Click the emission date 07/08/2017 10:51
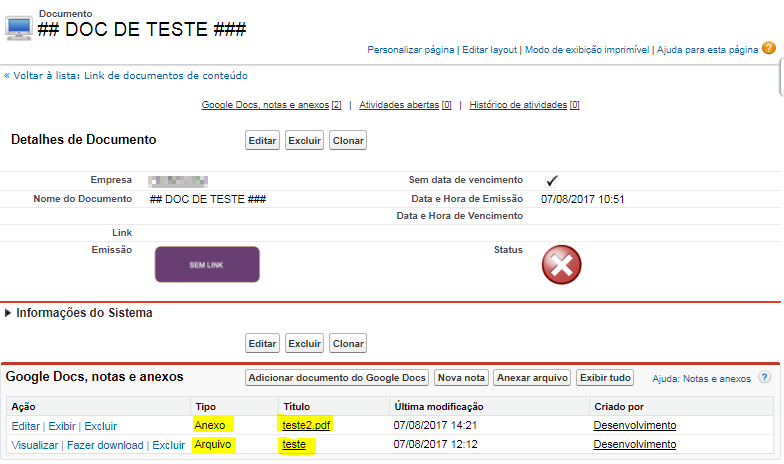Image resolution: width=784 pixels, height=464 pixels. click(x=582, y=199)
